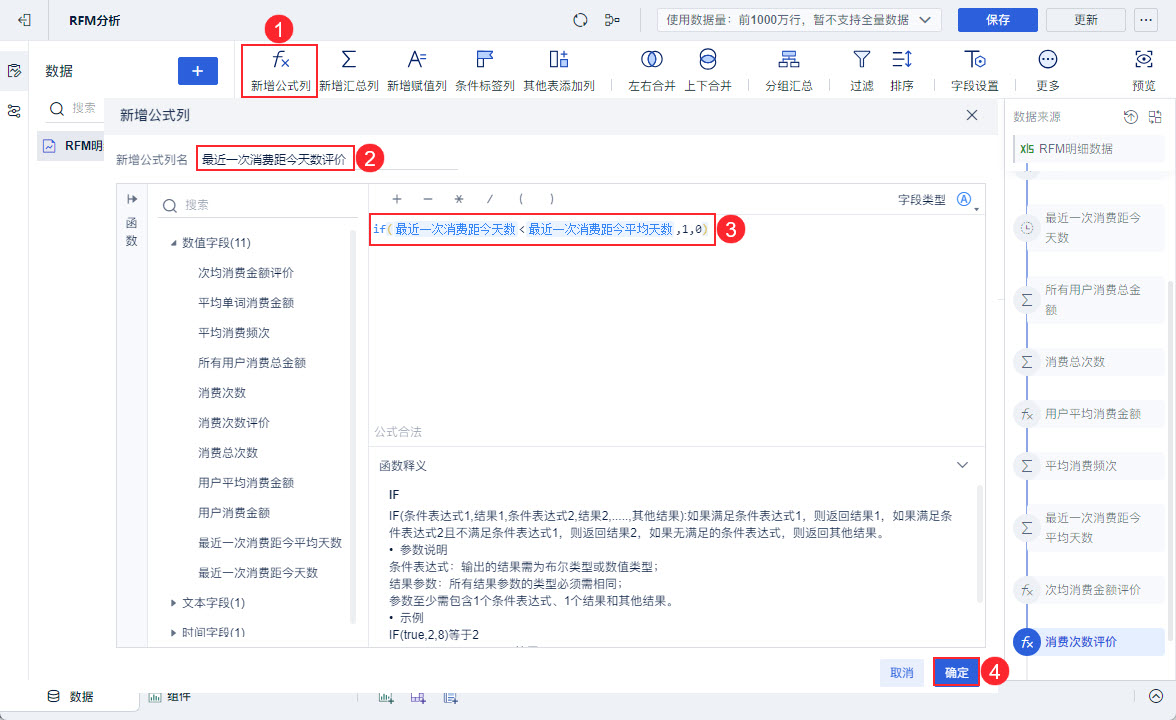The height and width of the screenshot is (720, 1176).
Task: Click the back exit icon top-left
Action: [x=25, y=20]
